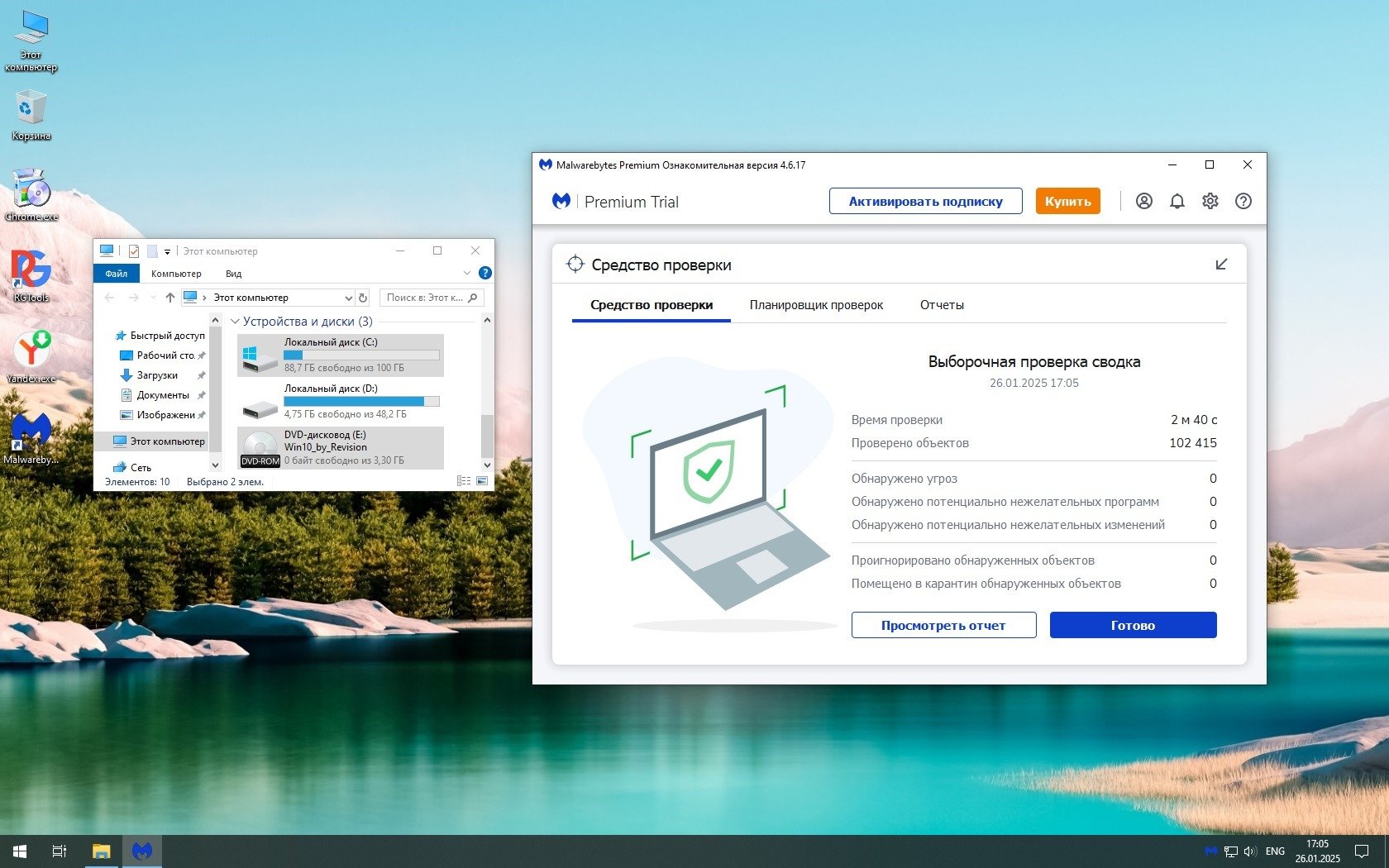Viewport: 1389px width, 868px height.
Task: Open the network tray icon
Action: click(x=1231, y=851)
